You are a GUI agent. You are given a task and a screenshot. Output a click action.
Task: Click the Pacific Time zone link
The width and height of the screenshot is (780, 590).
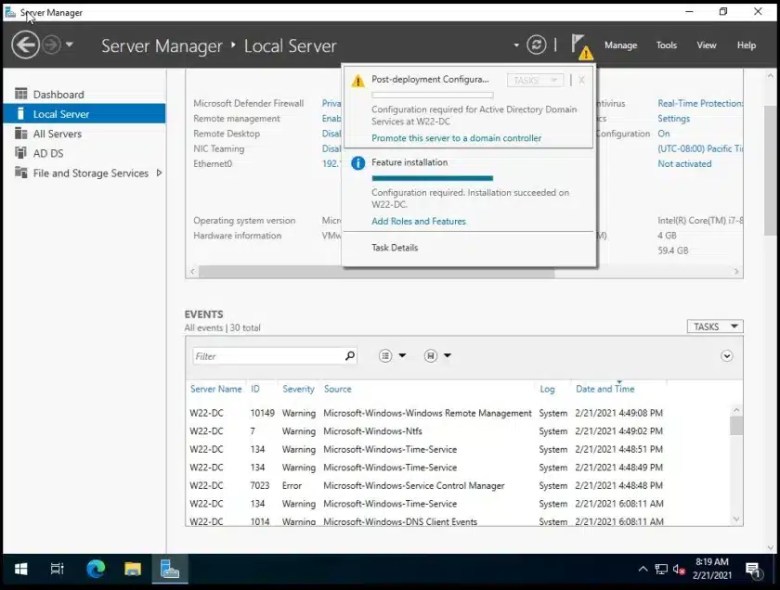700,148
